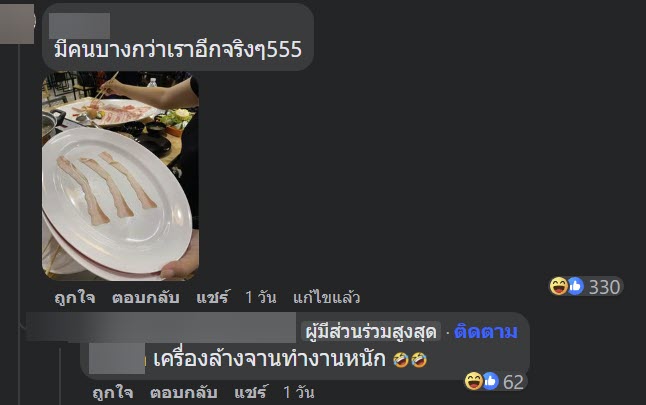Image resolution: width=646 pixels, height=405 pixels.
Task: Share the top comment via แชร์
Action: click(x=213, y=297)
